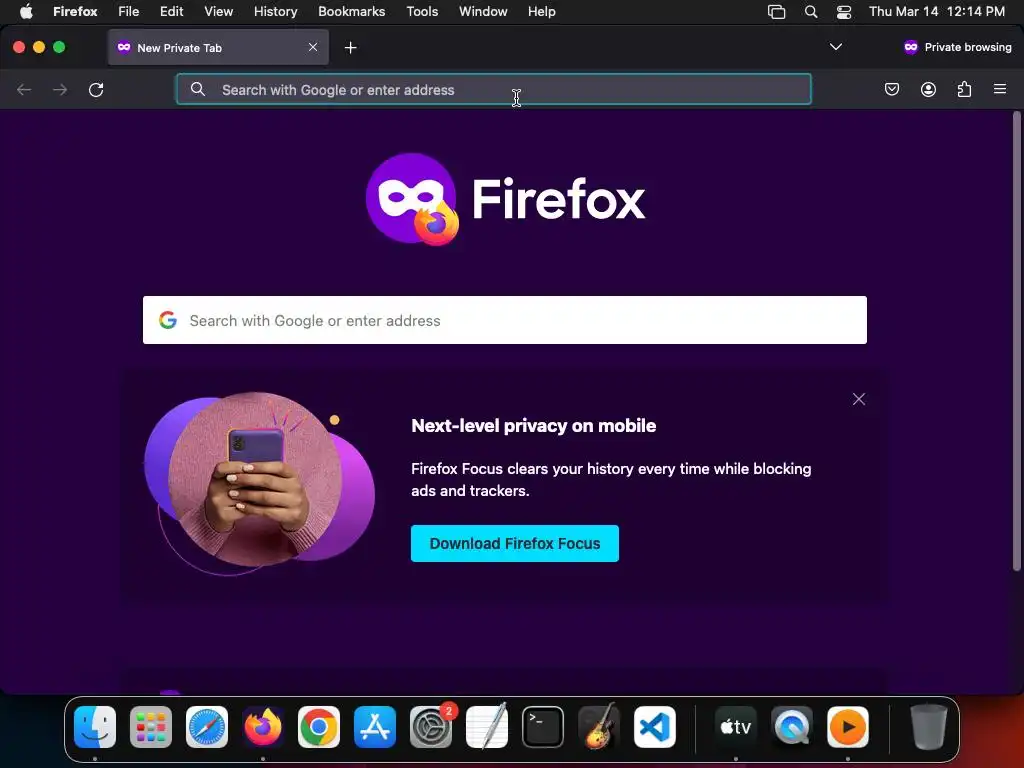
Task: Open the Firefox account icon
Action: [x=928, y=89]
